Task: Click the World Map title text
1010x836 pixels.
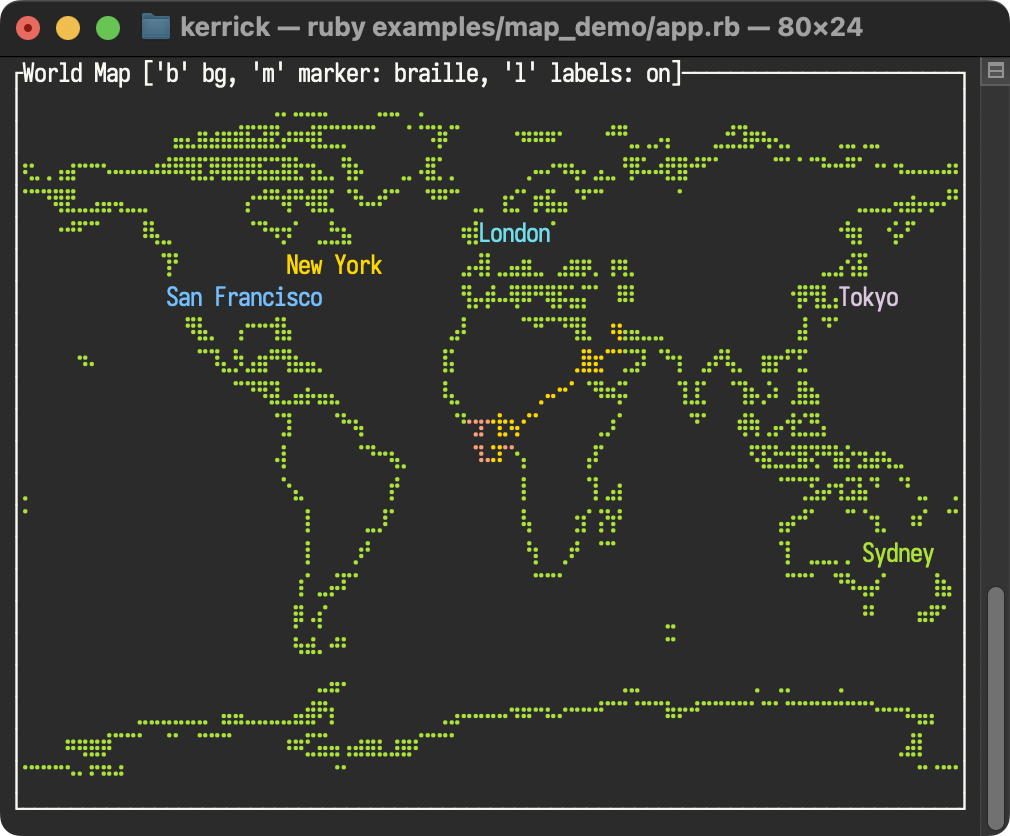Action: (352, 73)
